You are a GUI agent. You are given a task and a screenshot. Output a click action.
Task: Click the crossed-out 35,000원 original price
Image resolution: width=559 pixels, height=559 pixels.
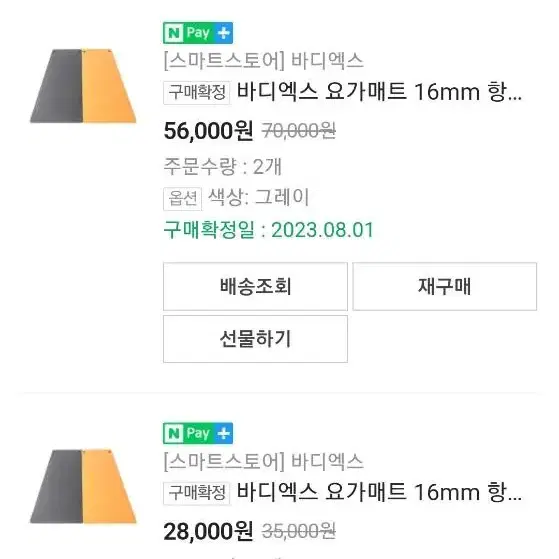pyautogui.click(x=299, y=531)
